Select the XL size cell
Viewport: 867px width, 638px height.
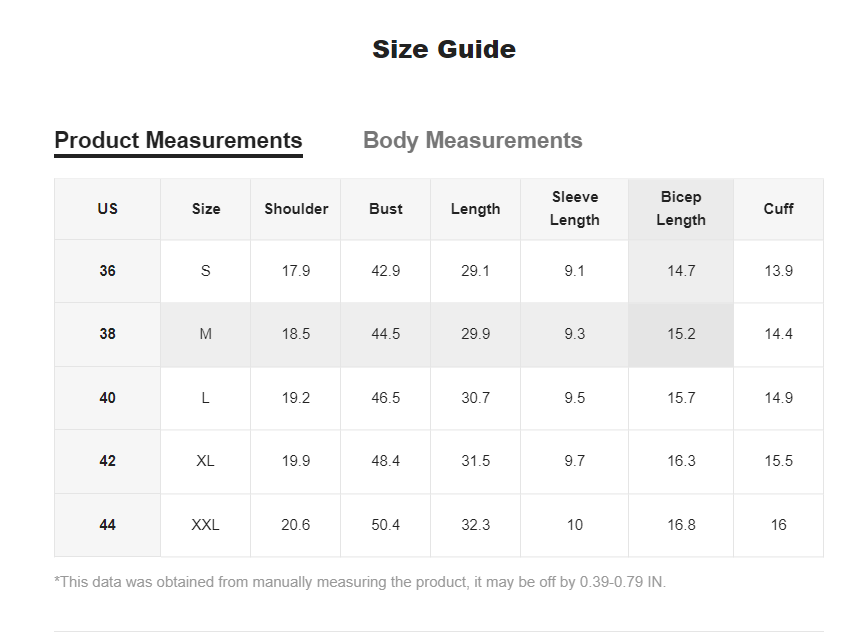pyautogui.click(x=205, y=462)
